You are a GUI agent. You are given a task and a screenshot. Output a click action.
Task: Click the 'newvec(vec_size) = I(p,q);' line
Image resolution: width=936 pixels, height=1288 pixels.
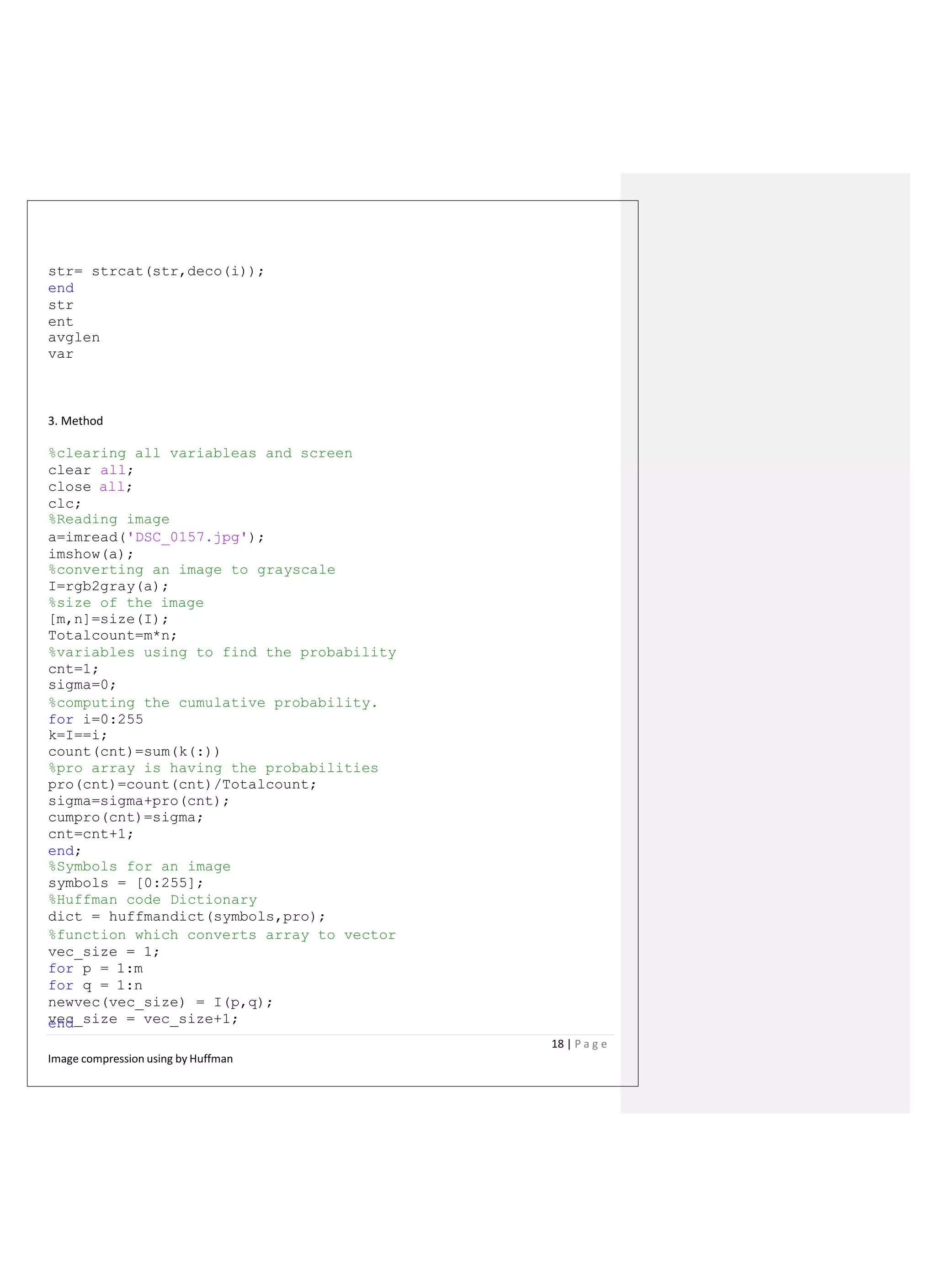tap(161, 1002)
